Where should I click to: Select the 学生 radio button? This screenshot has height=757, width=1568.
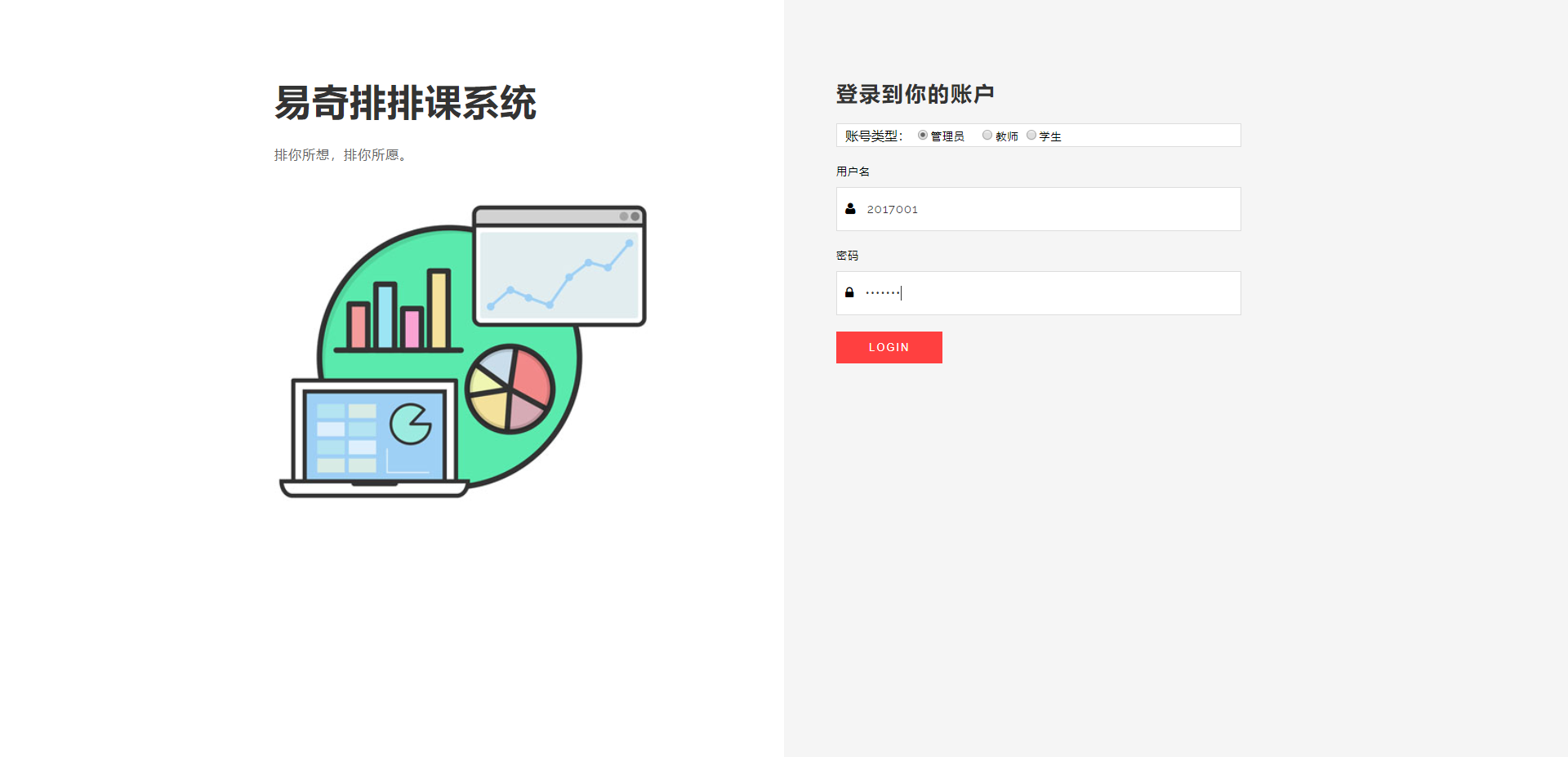point(1031,136)
